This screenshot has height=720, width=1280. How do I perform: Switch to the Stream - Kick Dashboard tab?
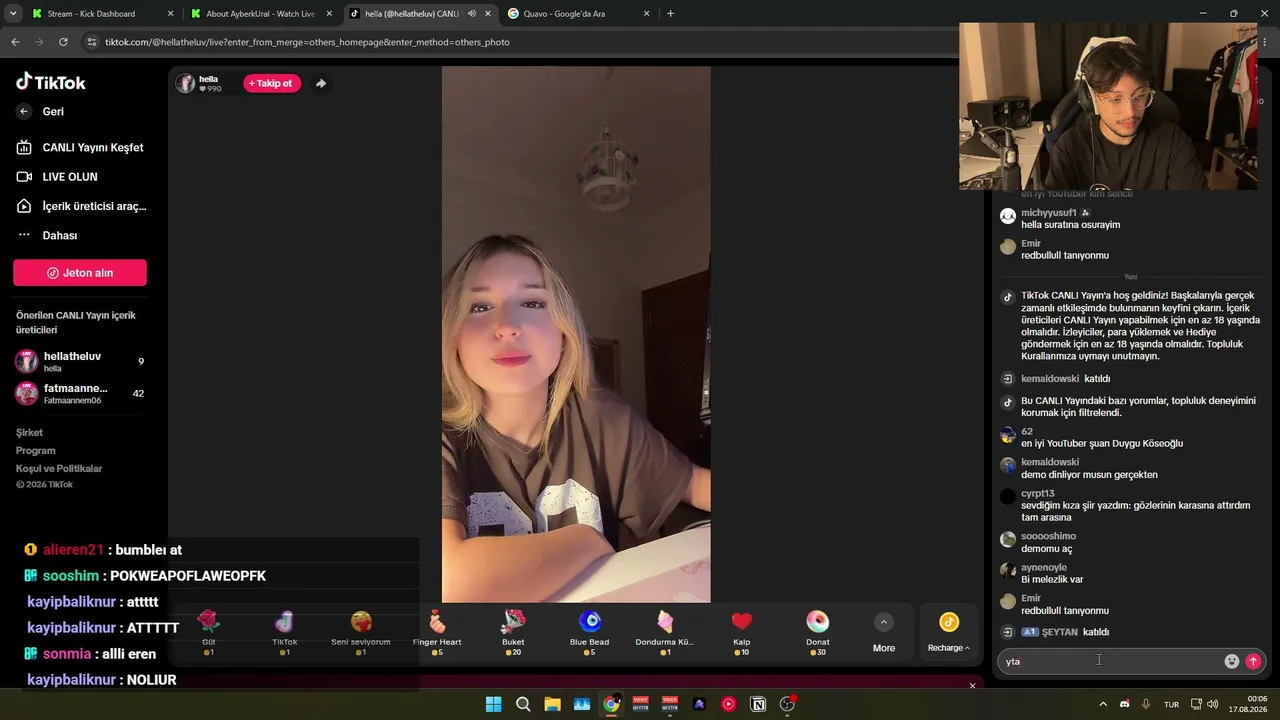click(101, 14)
